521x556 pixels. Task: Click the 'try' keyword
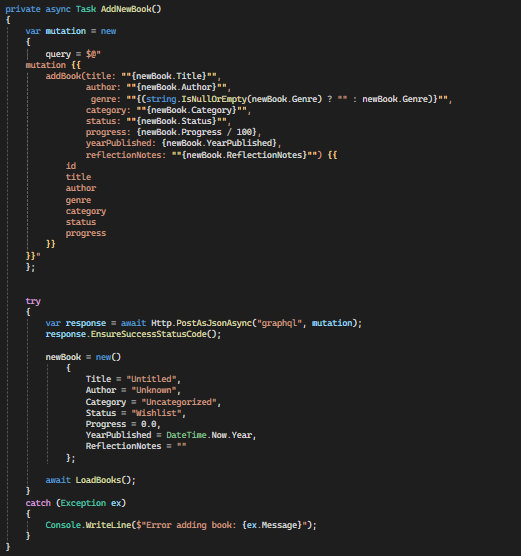coord(33,301)
